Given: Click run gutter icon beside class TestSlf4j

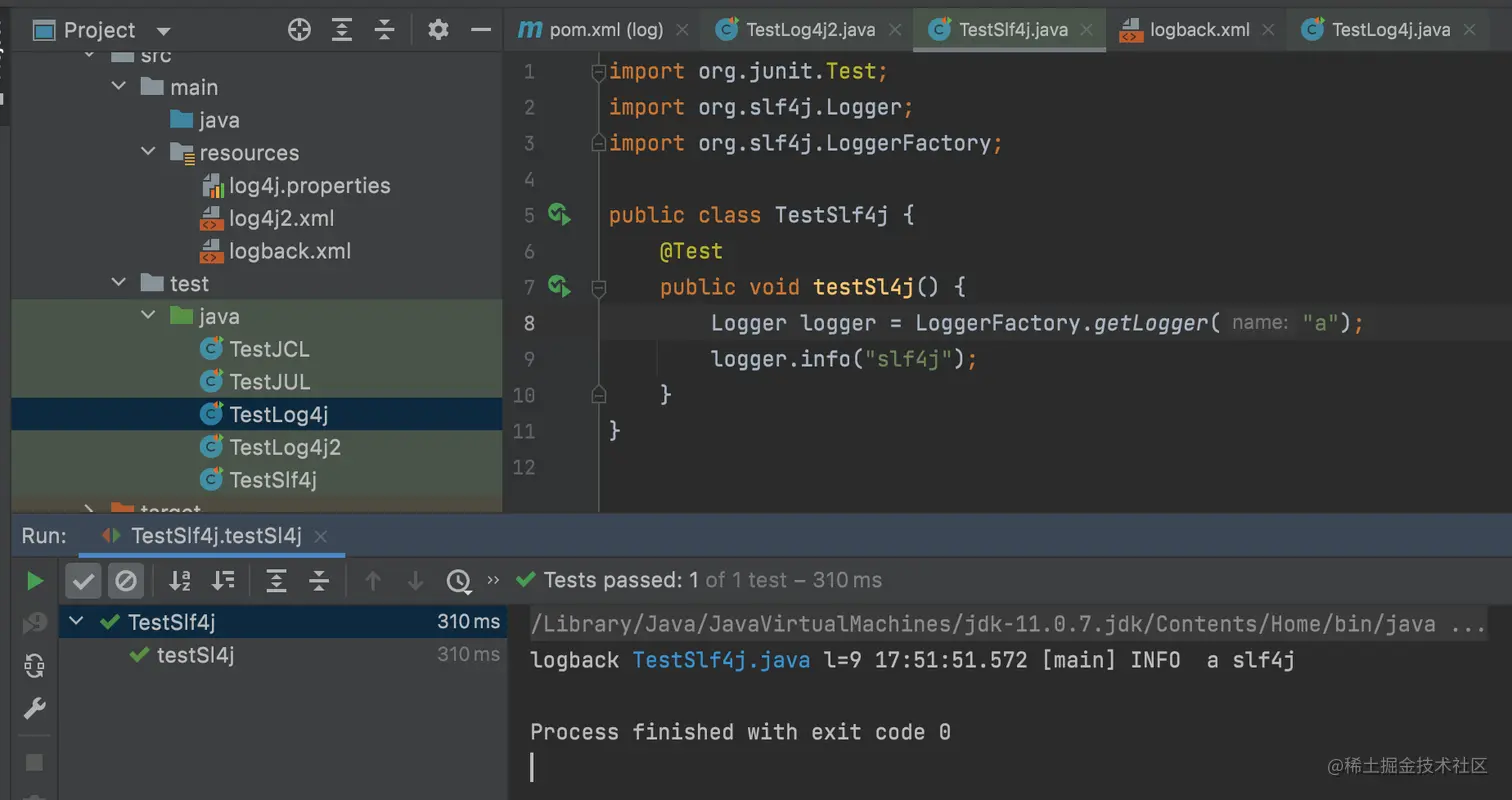Looking at the screenshot, I should (559, 214).
